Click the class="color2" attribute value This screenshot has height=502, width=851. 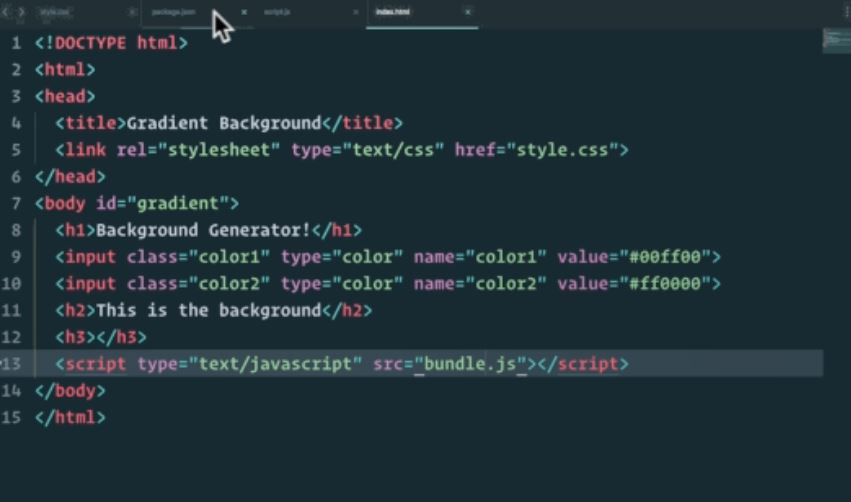pos(229,284)
